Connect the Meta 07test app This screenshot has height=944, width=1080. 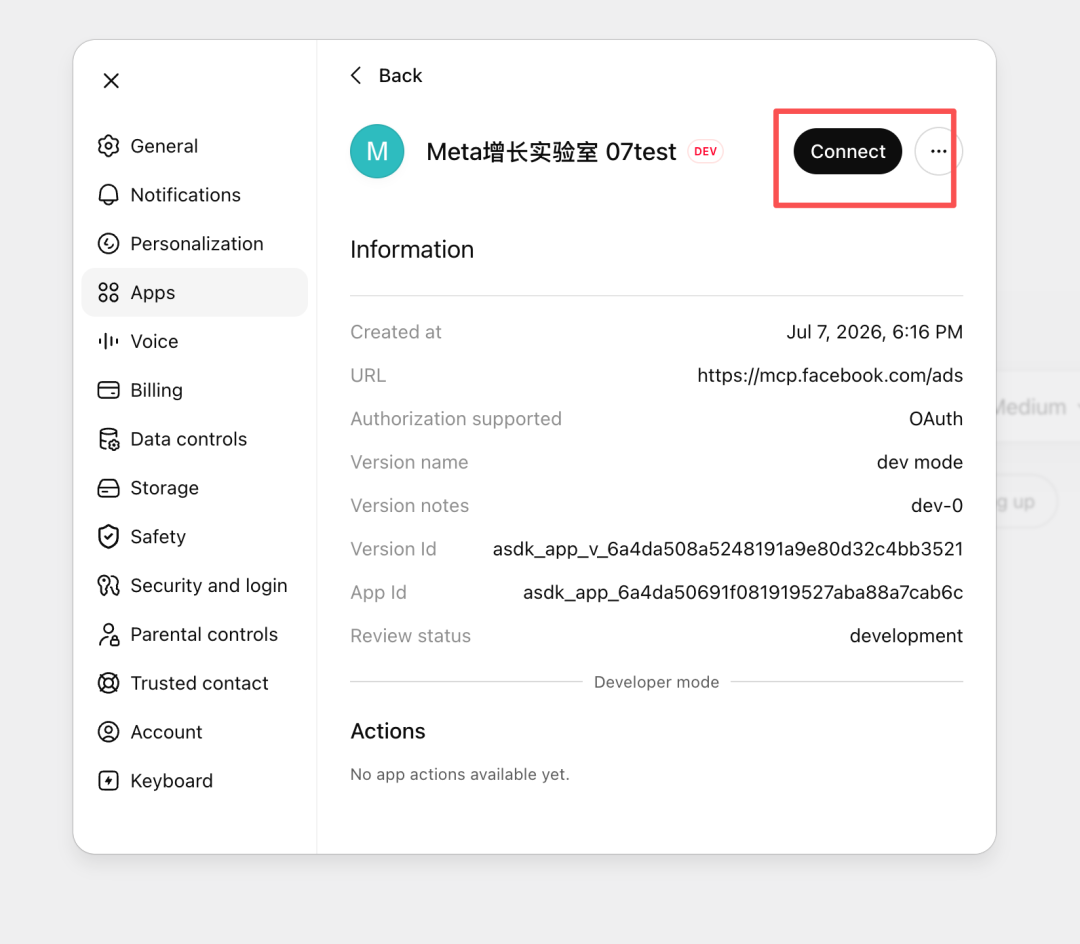point(847,151)
